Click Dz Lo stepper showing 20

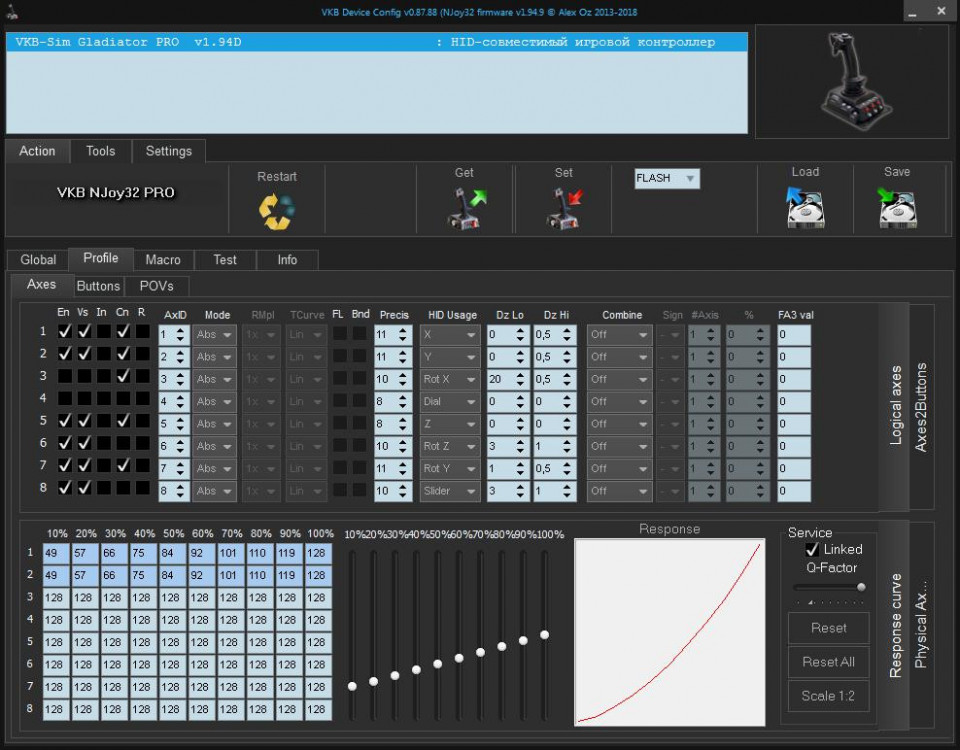point(520,380)
